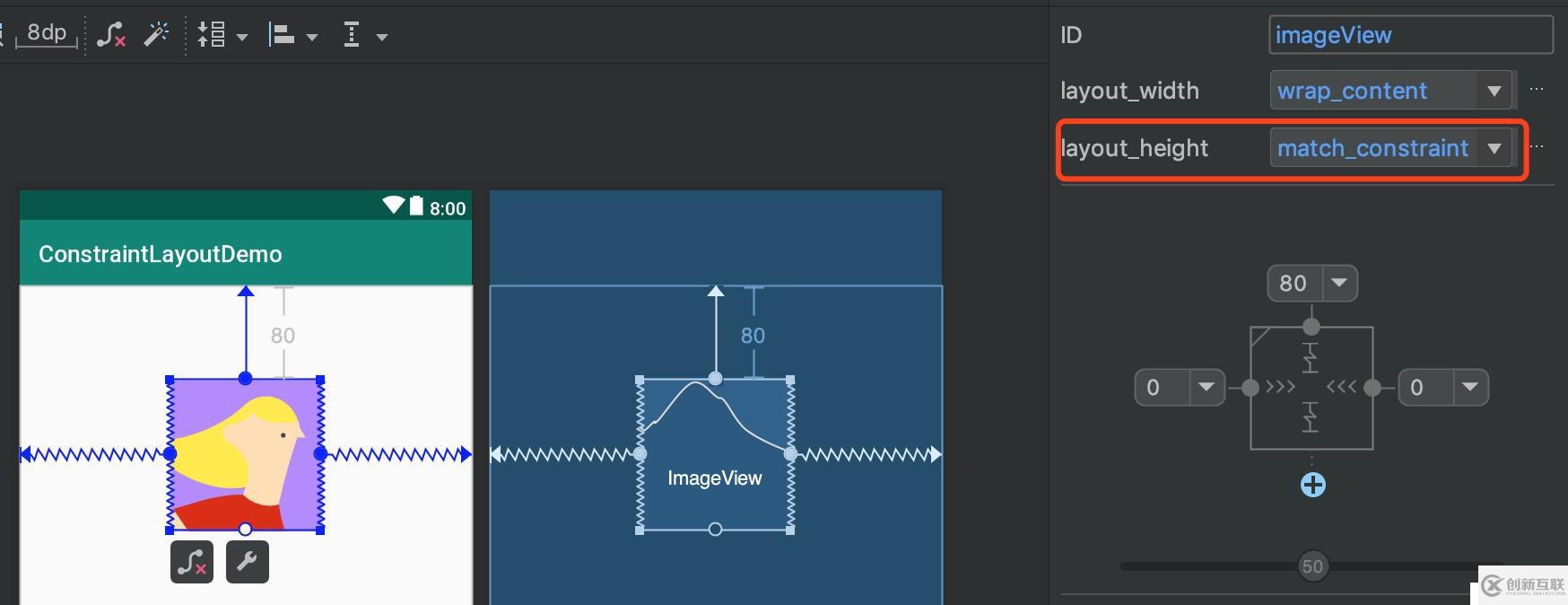1568x605 pixels.
Task: Click the toolbar Clear All Constraints icon
Action: coord(111,36)
